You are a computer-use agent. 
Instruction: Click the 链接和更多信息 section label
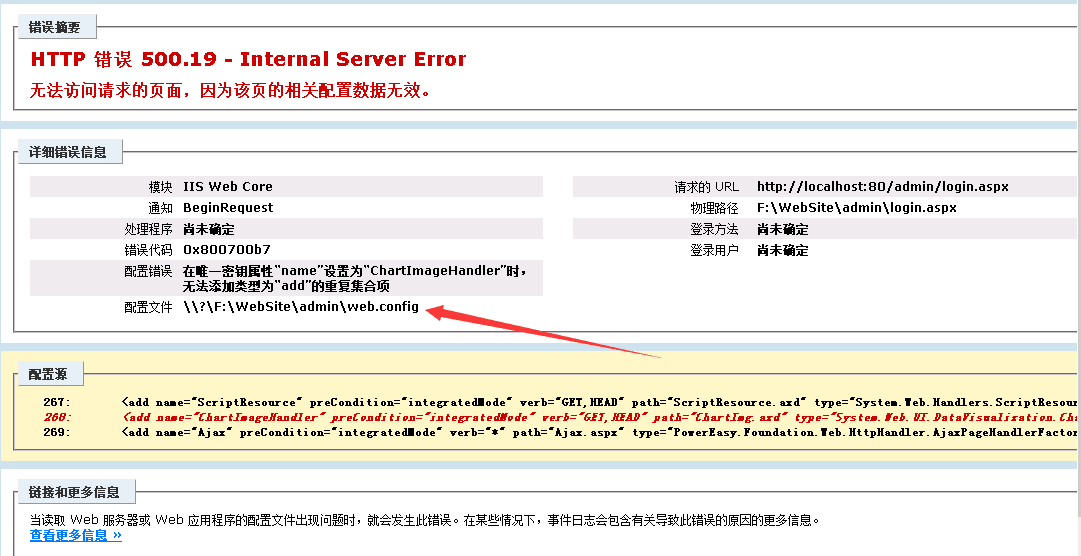pos(74,492)
